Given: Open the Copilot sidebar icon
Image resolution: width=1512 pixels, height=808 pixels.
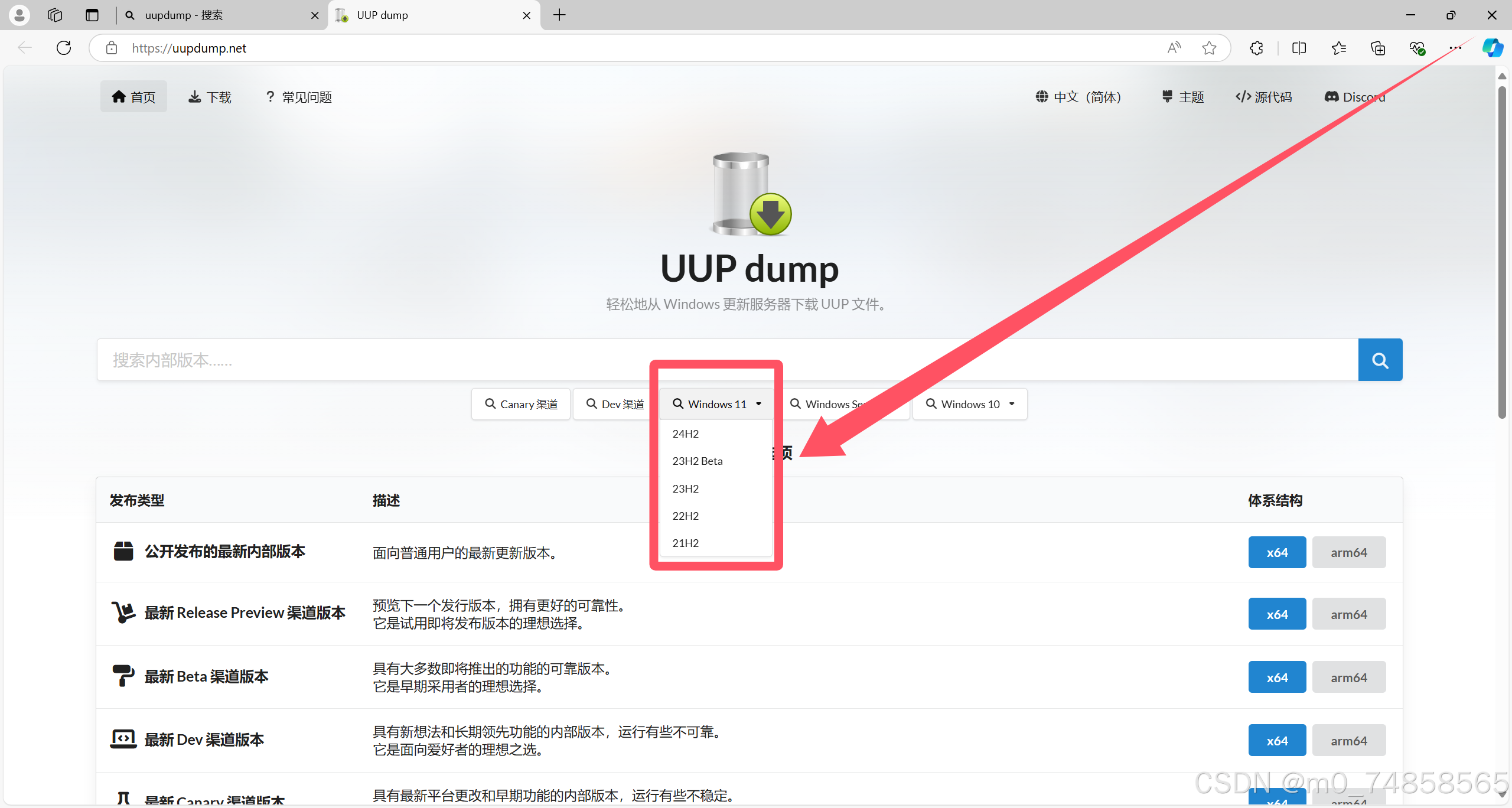Looking at the screenshot, I should (1493, 48).
